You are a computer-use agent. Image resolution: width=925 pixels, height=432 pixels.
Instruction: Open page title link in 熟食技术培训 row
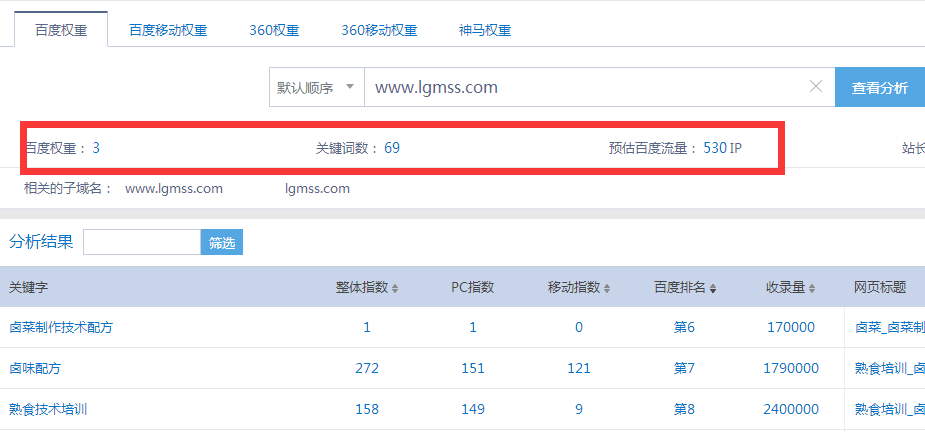coord(890,409)
